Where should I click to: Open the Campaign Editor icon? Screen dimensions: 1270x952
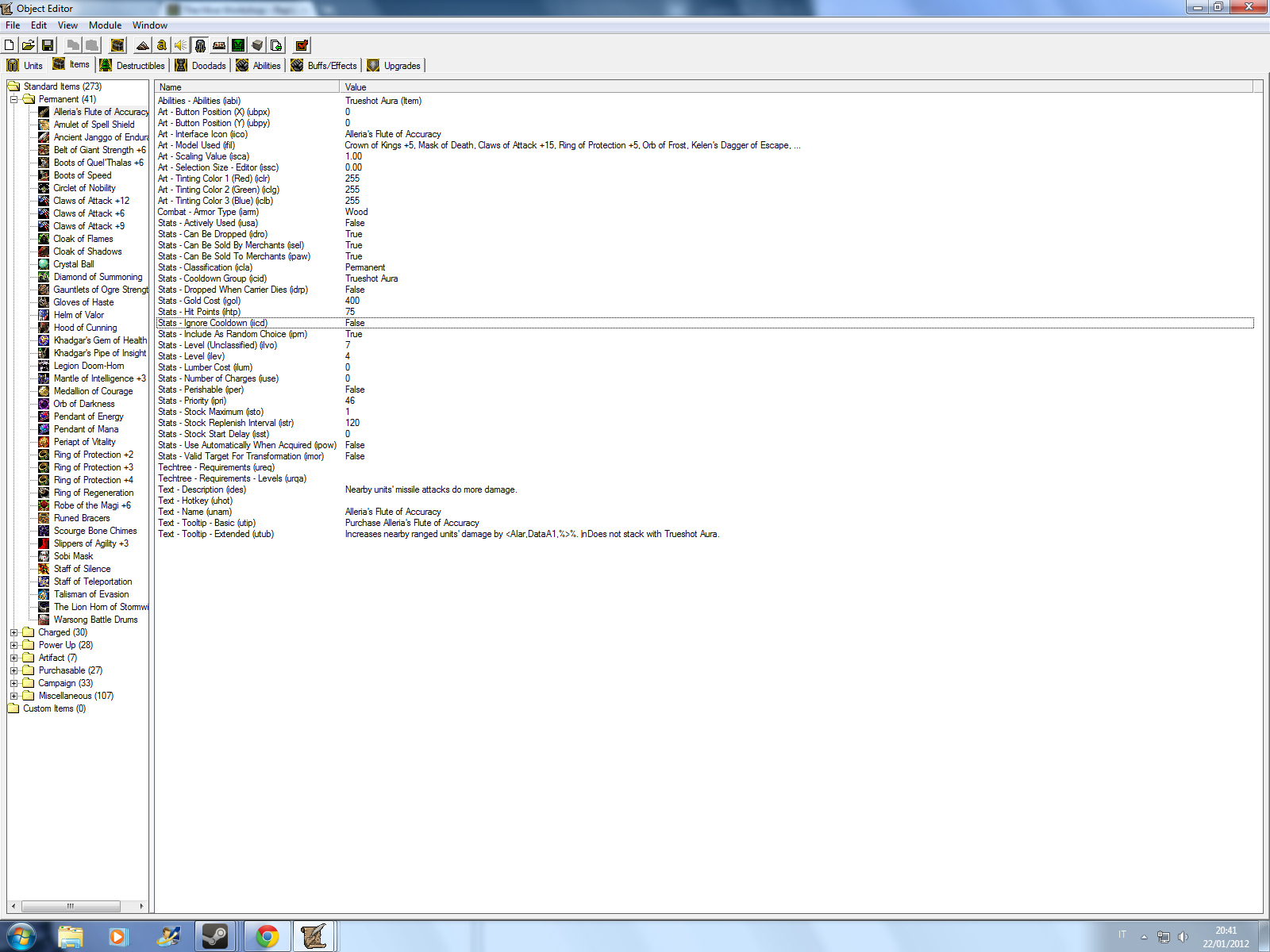coord(219,45)
